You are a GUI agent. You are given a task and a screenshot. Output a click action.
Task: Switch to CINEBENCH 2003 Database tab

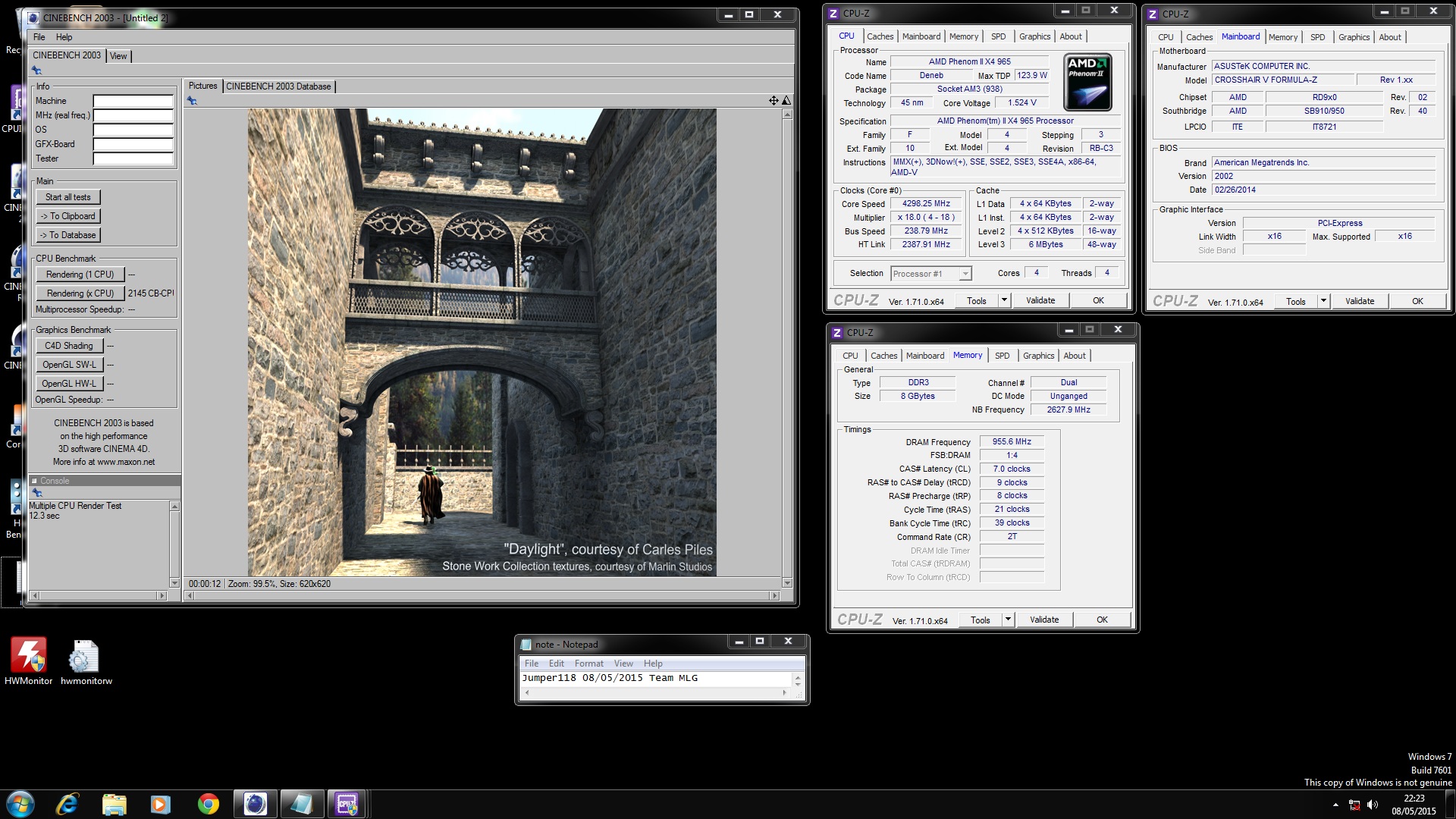pos(278,86)
